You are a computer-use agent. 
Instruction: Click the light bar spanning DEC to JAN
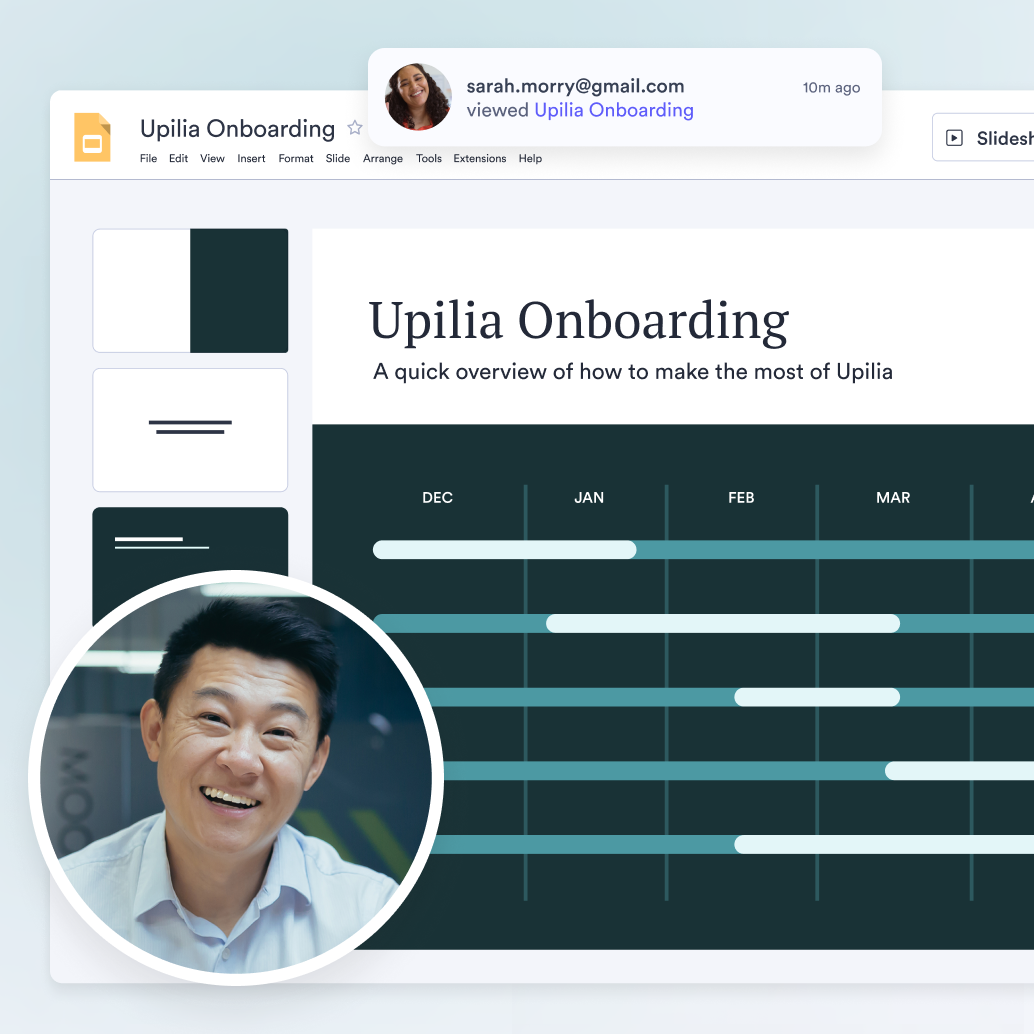[x=504, y=550]
